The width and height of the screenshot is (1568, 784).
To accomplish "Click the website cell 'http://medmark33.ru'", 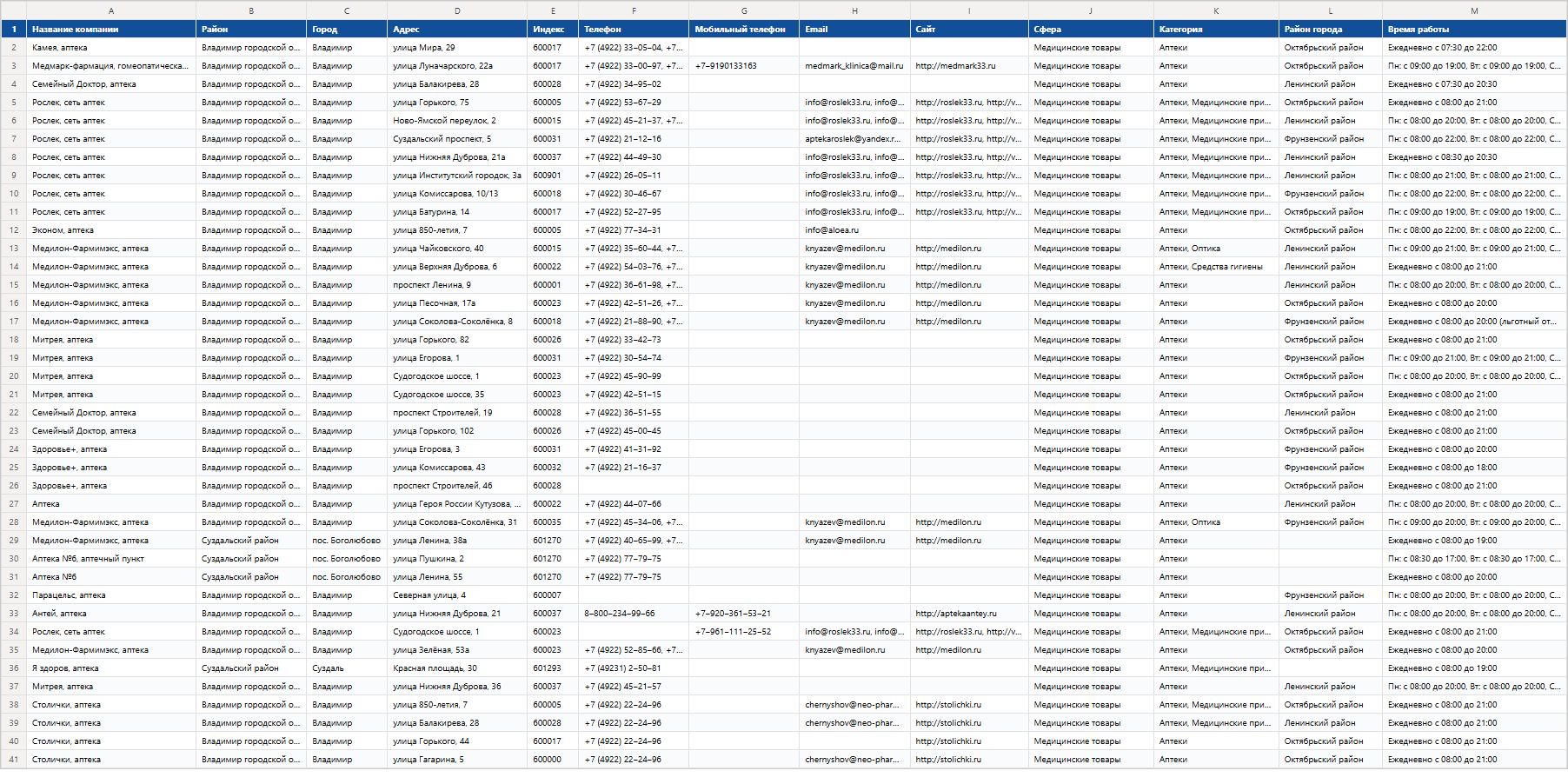I will tap(969, 66).
